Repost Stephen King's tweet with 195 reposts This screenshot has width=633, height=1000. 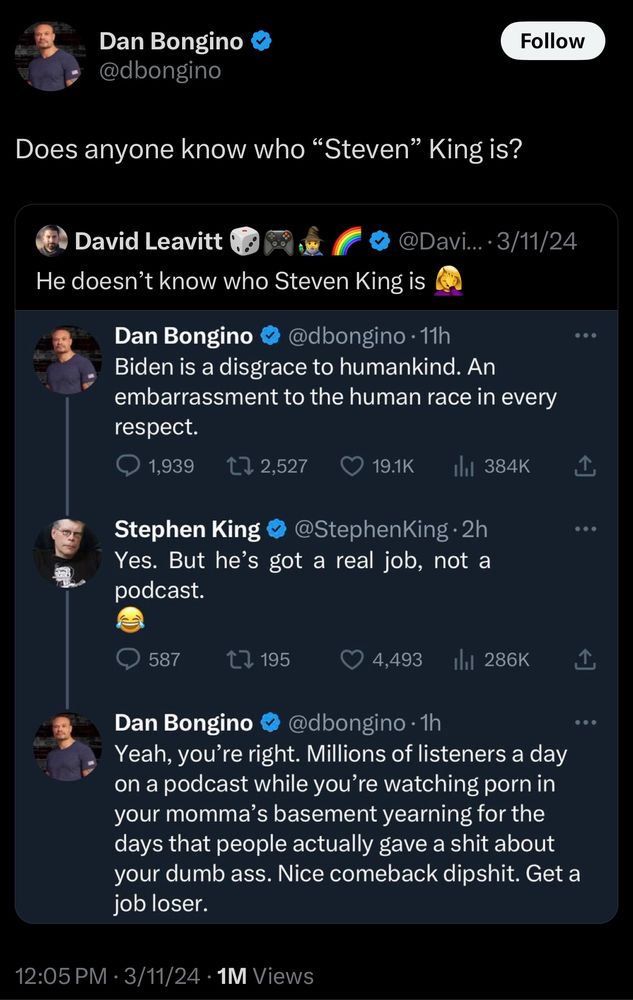coord(239,659)
